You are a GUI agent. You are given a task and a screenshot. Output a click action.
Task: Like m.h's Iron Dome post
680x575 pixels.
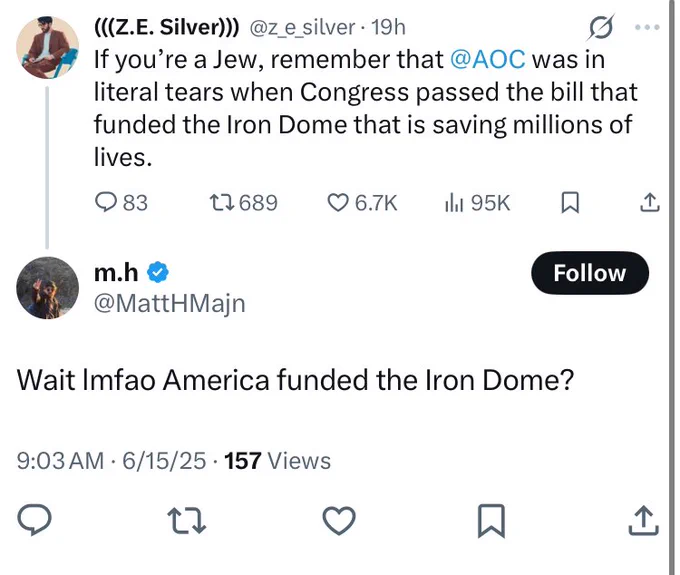339,520
